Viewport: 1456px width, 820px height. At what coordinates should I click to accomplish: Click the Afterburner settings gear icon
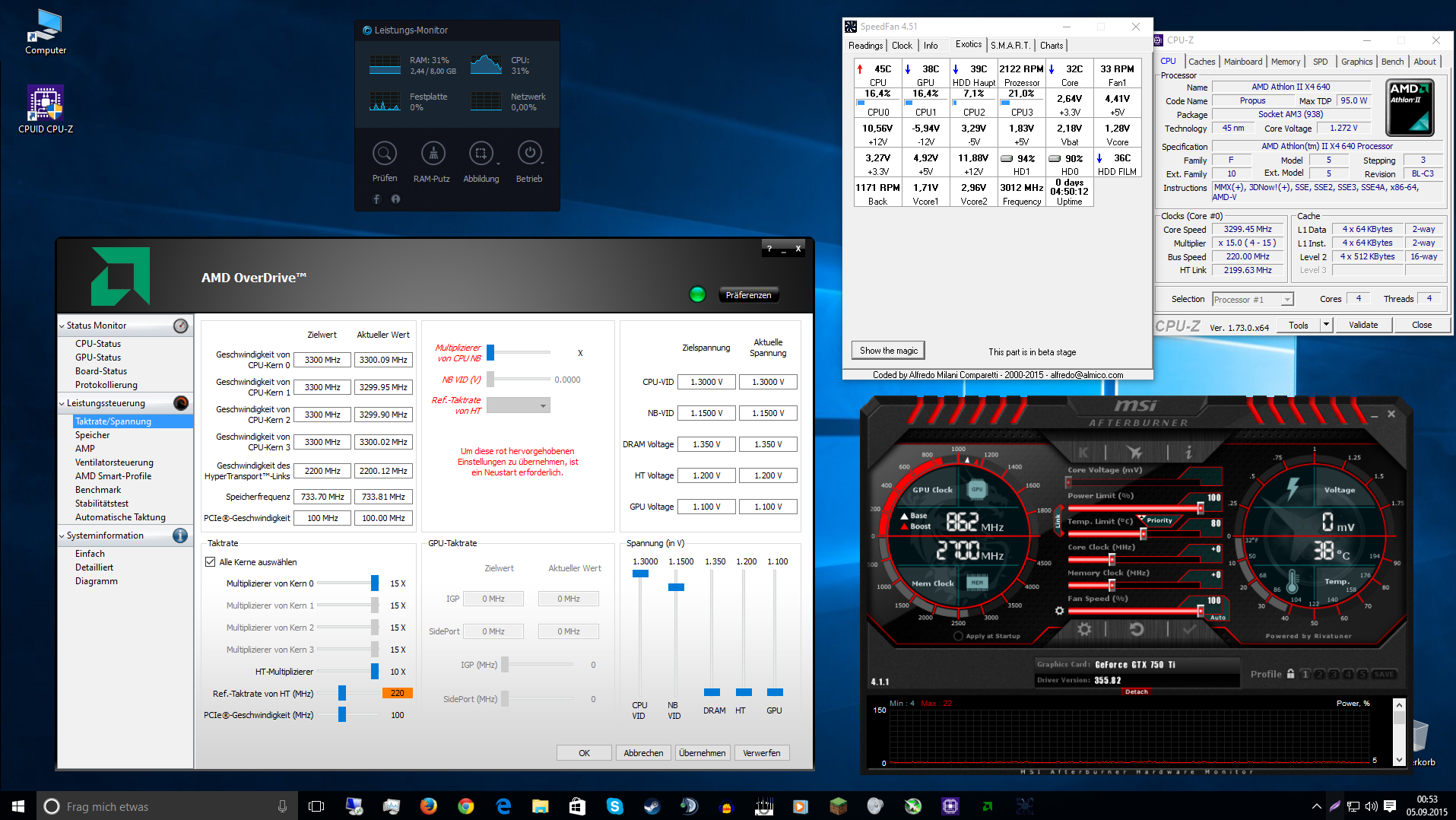click(x=1084, y=629)
